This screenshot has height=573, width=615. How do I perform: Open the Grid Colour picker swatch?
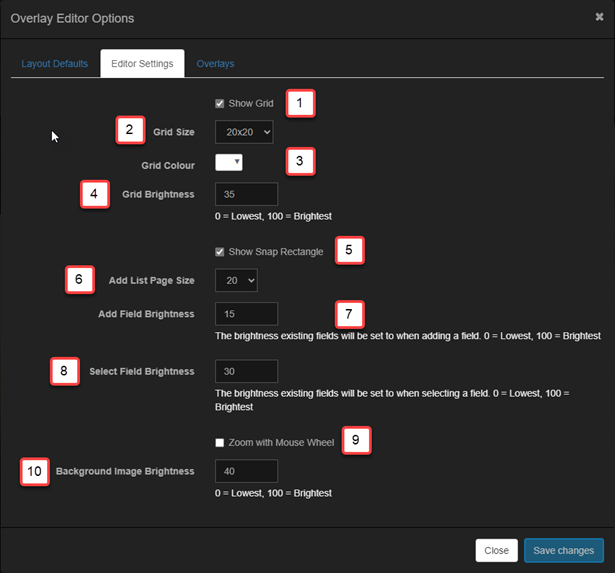click(x=229, y=163)
